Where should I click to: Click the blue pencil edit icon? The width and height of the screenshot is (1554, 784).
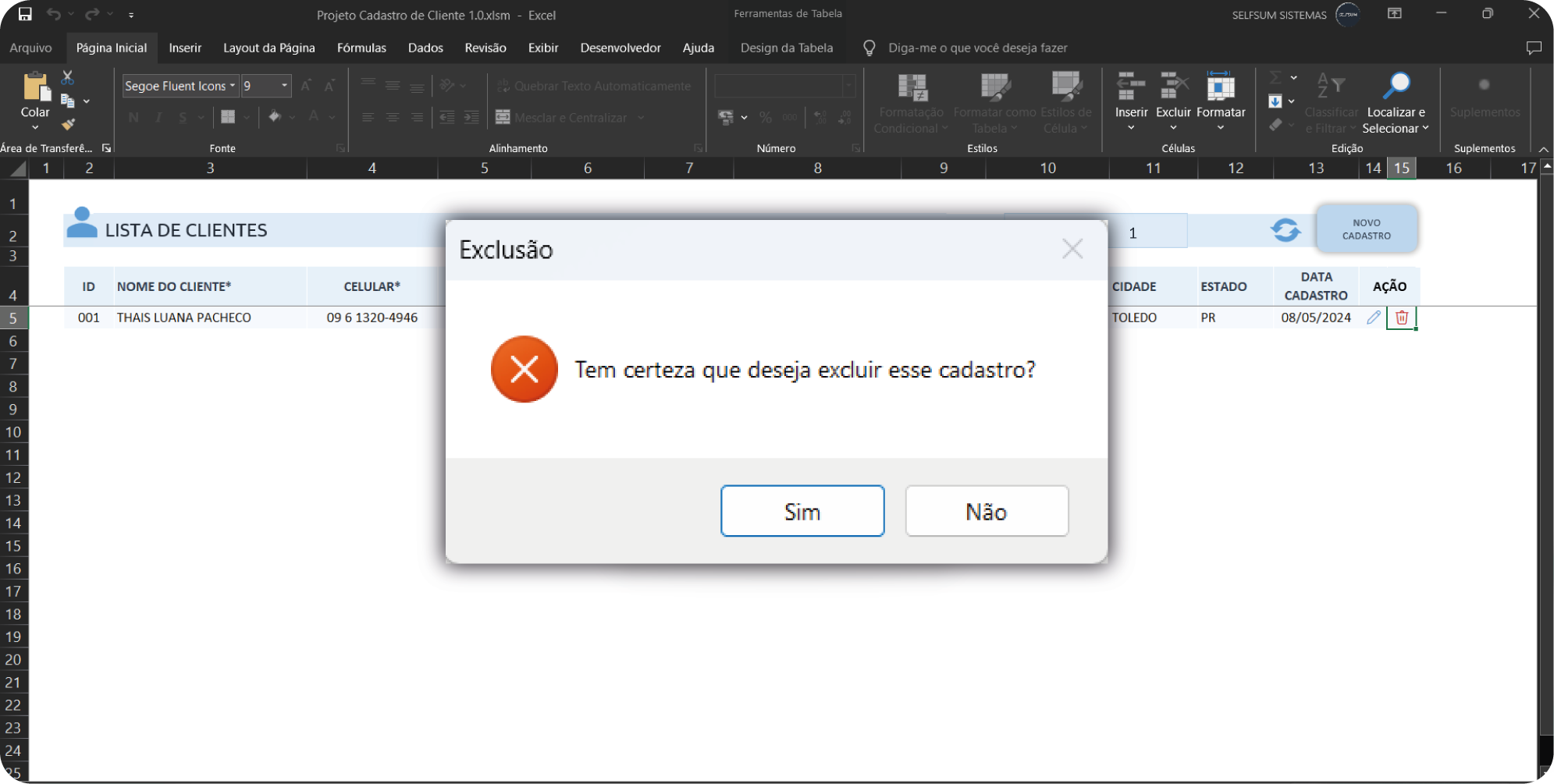1374,318
